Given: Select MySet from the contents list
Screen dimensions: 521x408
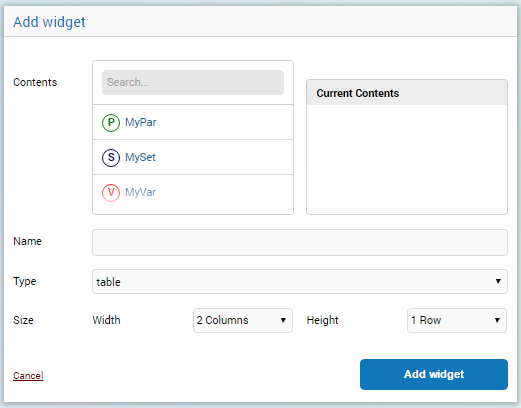Looking at the screenshot, I should 193,157.
